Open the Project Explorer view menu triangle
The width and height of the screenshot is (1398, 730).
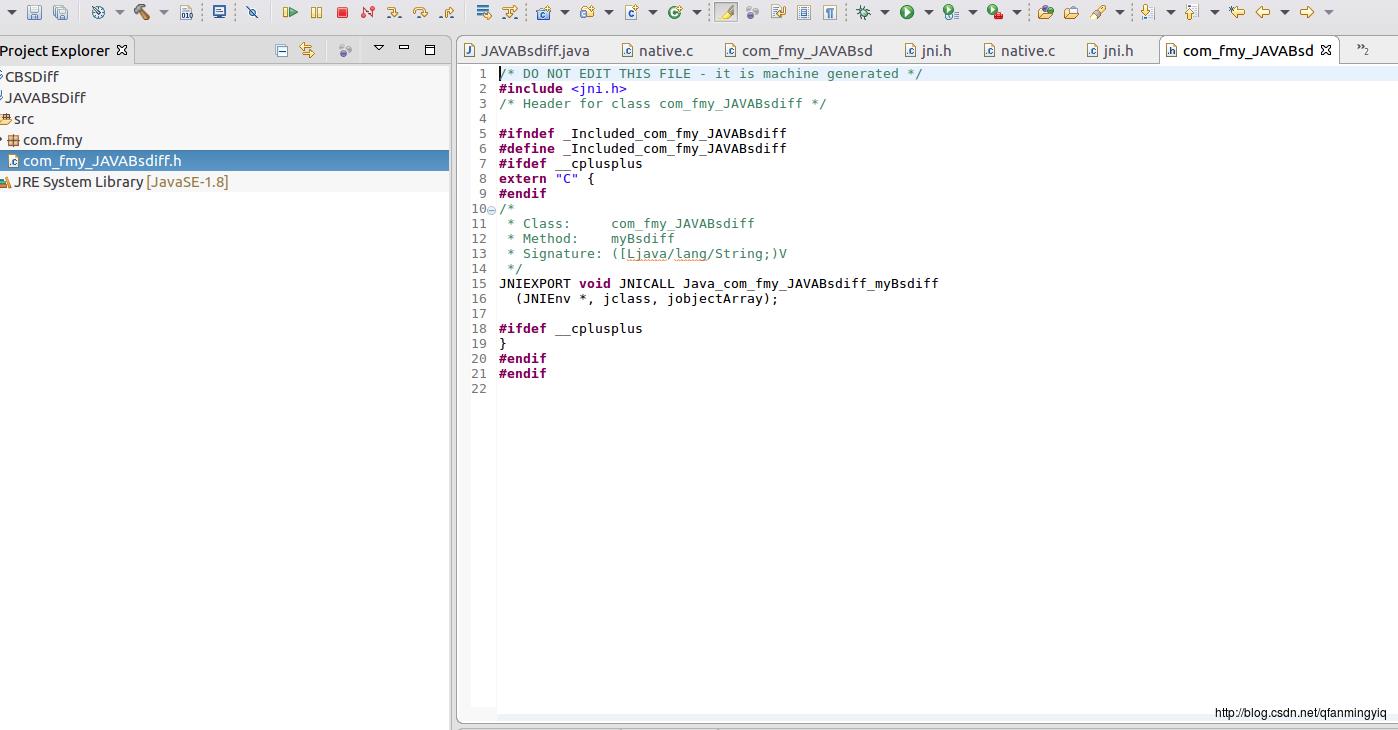(x=378, y=48)
